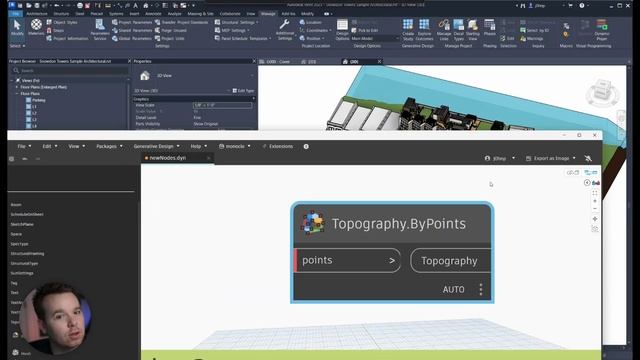This screenshot has height=360, width=640.
Task: Open Parameters Service in Revit ribbon
Action: coord(100,30)
